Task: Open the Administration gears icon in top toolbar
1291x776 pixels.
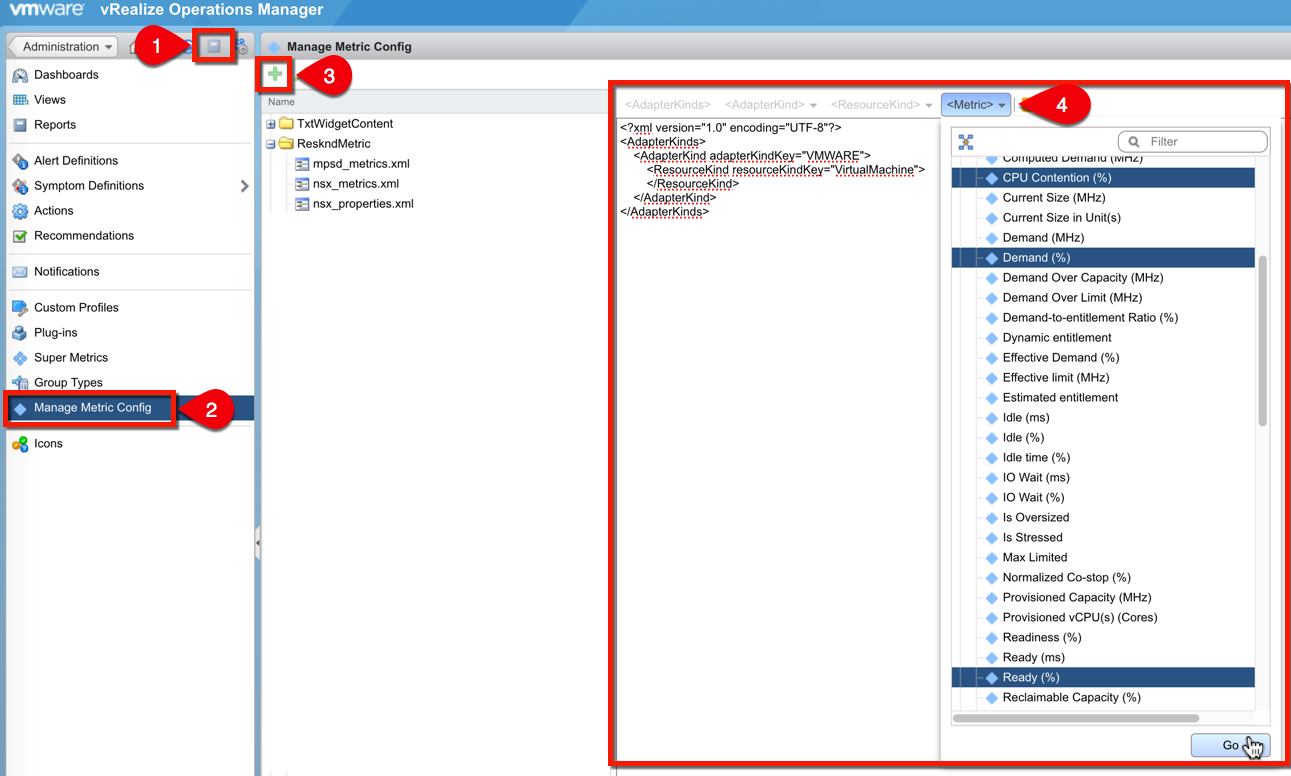Action: (243, 46)
